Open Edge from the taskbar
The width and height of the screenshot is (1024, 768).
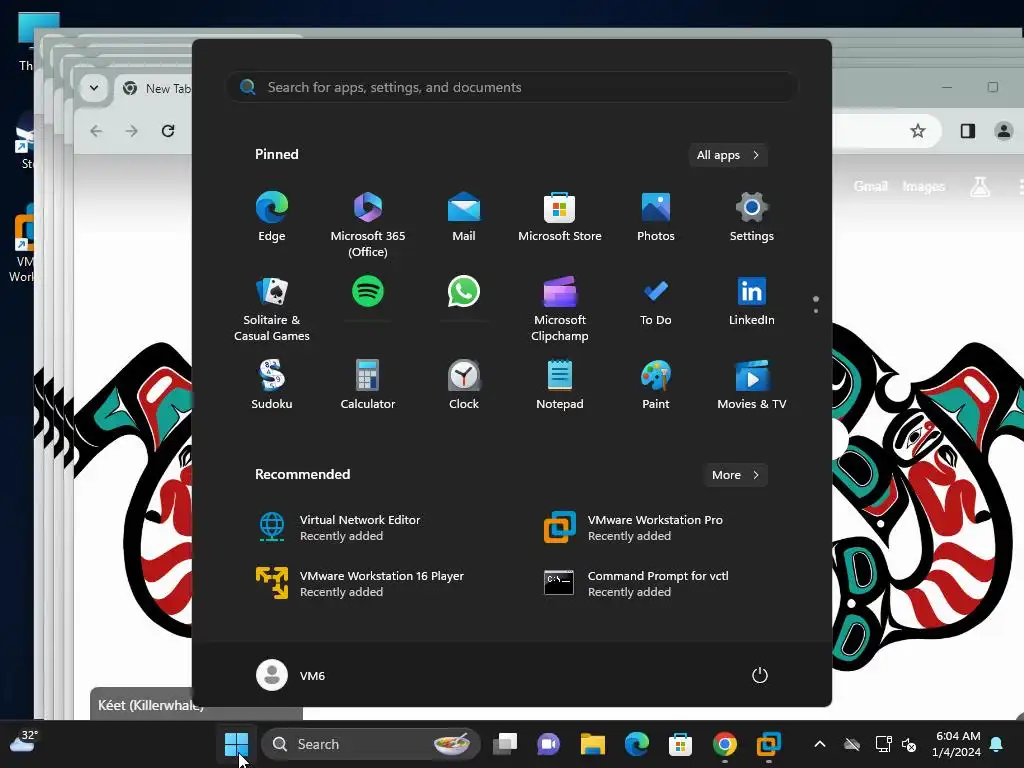(637, 744)
